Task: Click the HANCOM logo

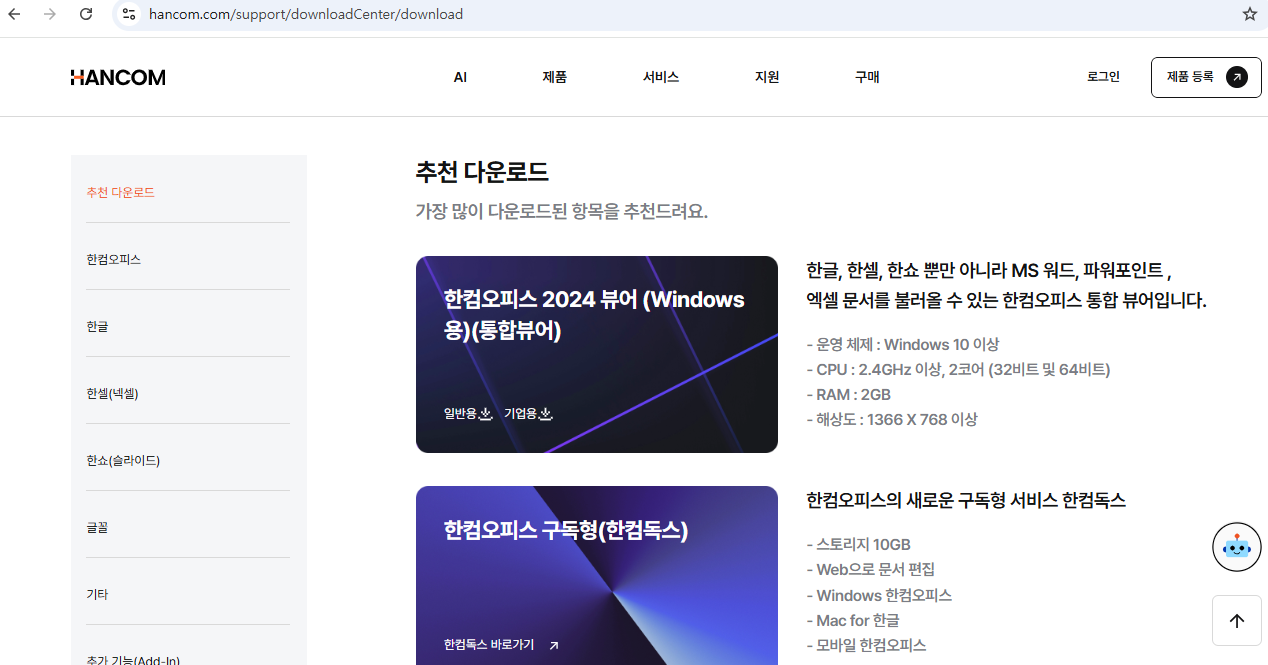Action: click(118, 77)
